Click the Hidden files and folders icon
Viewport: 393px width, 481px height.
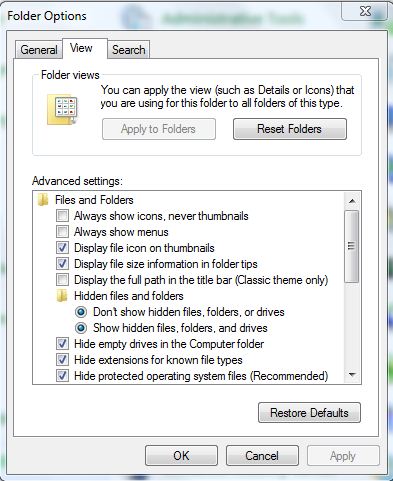(x=62, y=296)
